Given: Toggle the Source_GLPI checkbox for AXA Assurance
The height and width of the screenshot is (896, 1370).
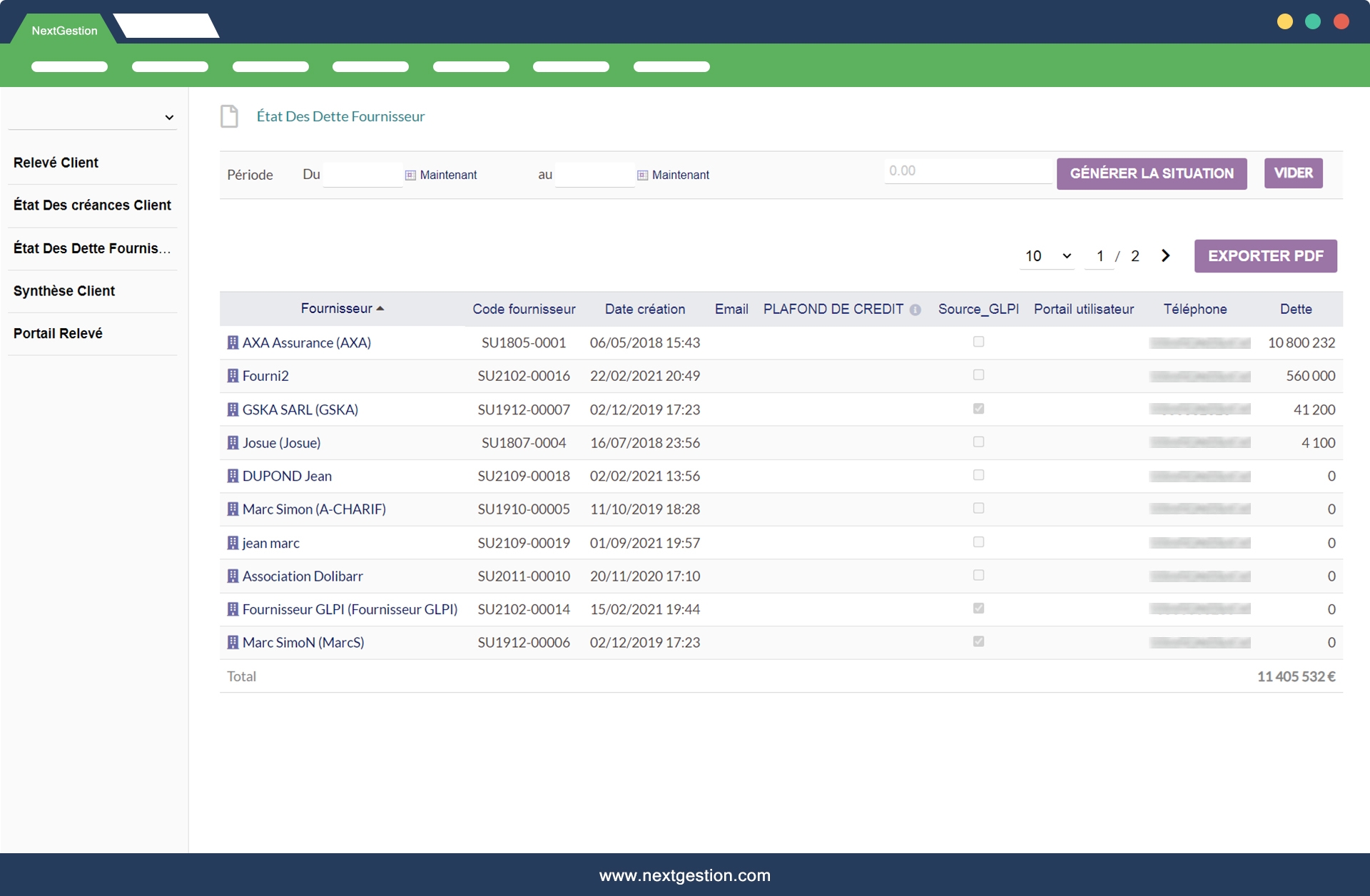Looking at the screenshot, I should (978, 342).
